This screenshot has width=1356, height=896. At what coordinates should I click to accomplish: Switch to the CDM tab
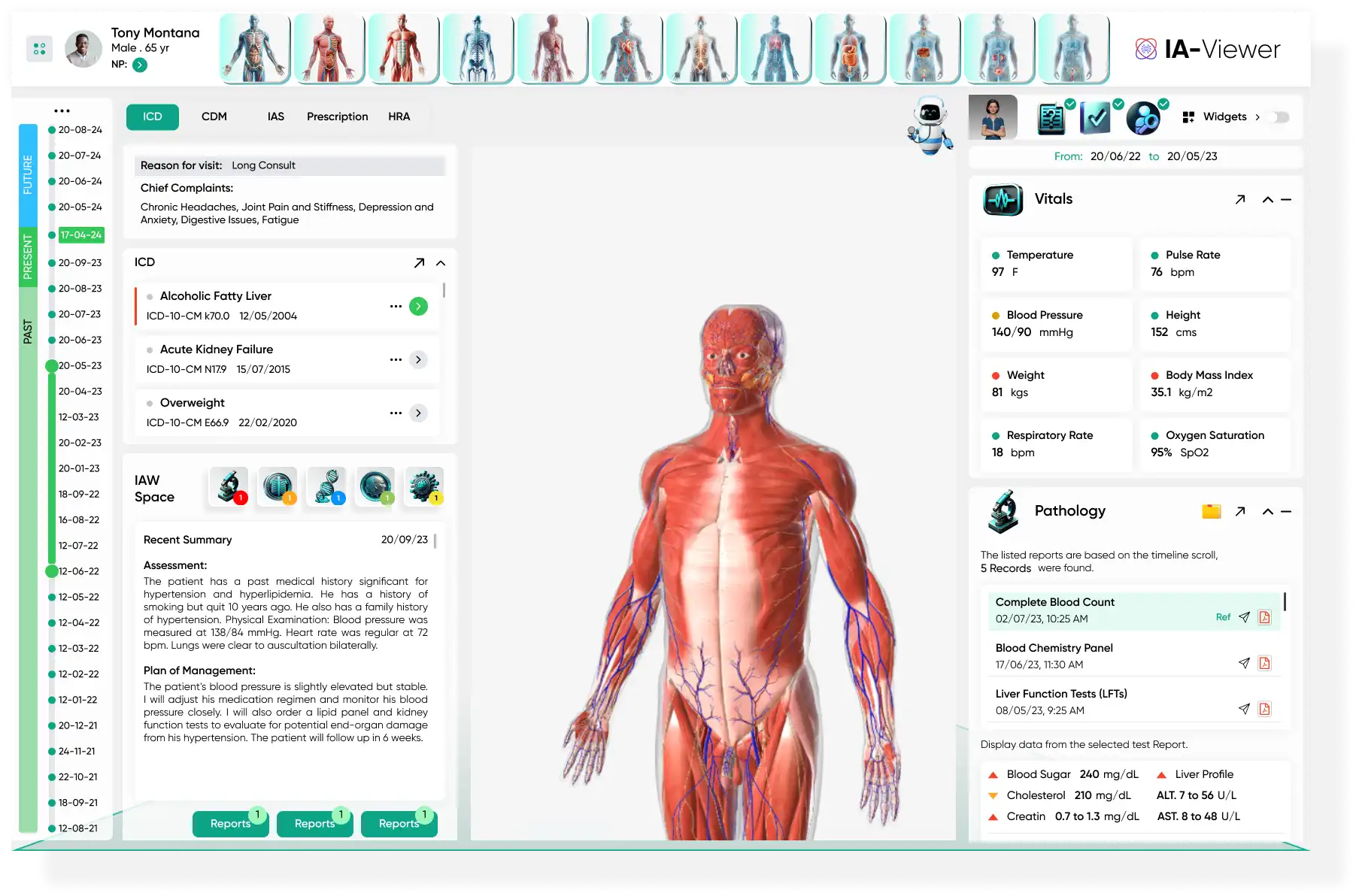[x=214, y=117]
